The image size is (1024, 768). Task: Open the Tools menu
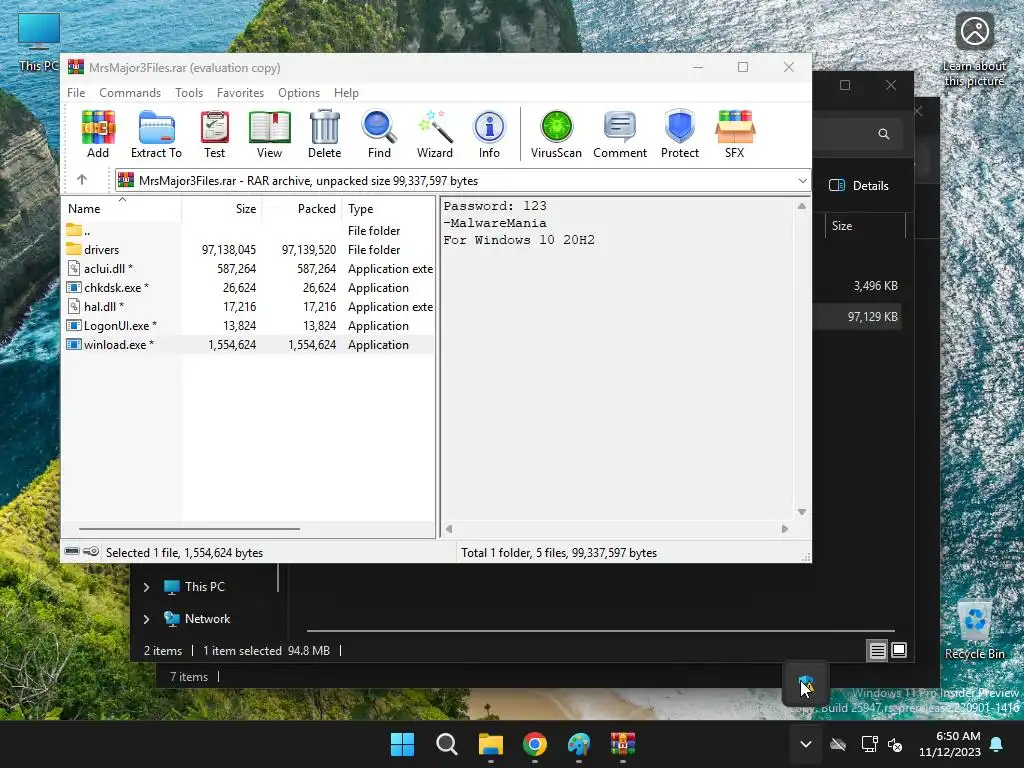189,93
